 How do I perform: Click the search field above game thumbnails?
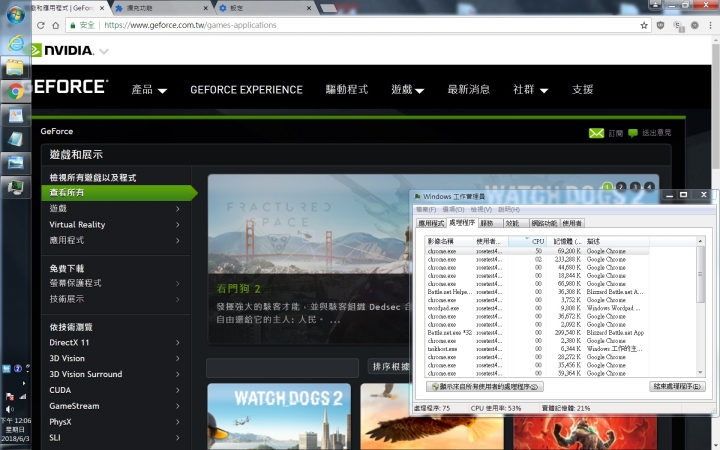pyautogui.click(x=282, y=367)
